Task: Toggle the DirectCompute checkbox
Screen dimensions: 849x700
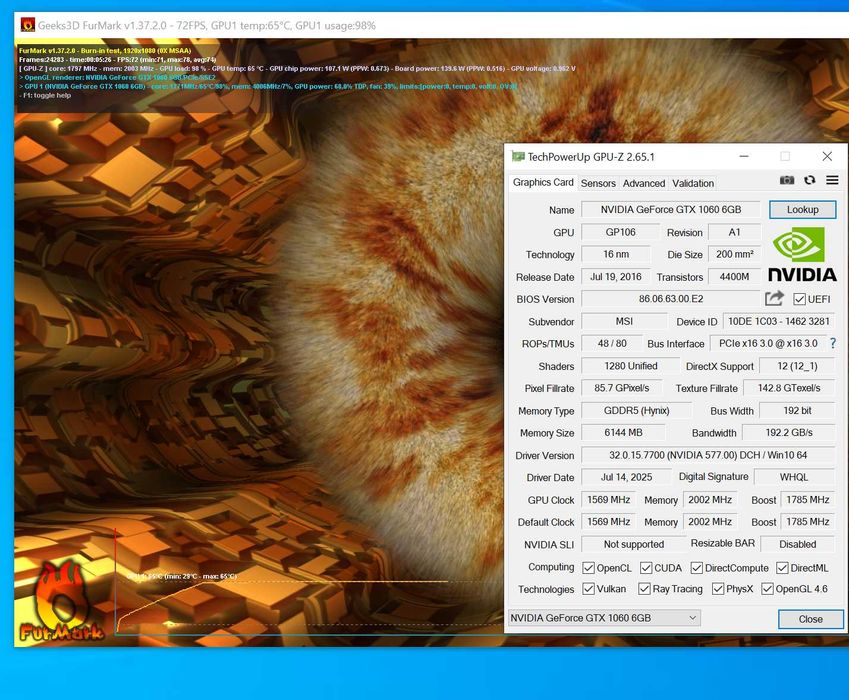Action: click(x=696, y=568)
